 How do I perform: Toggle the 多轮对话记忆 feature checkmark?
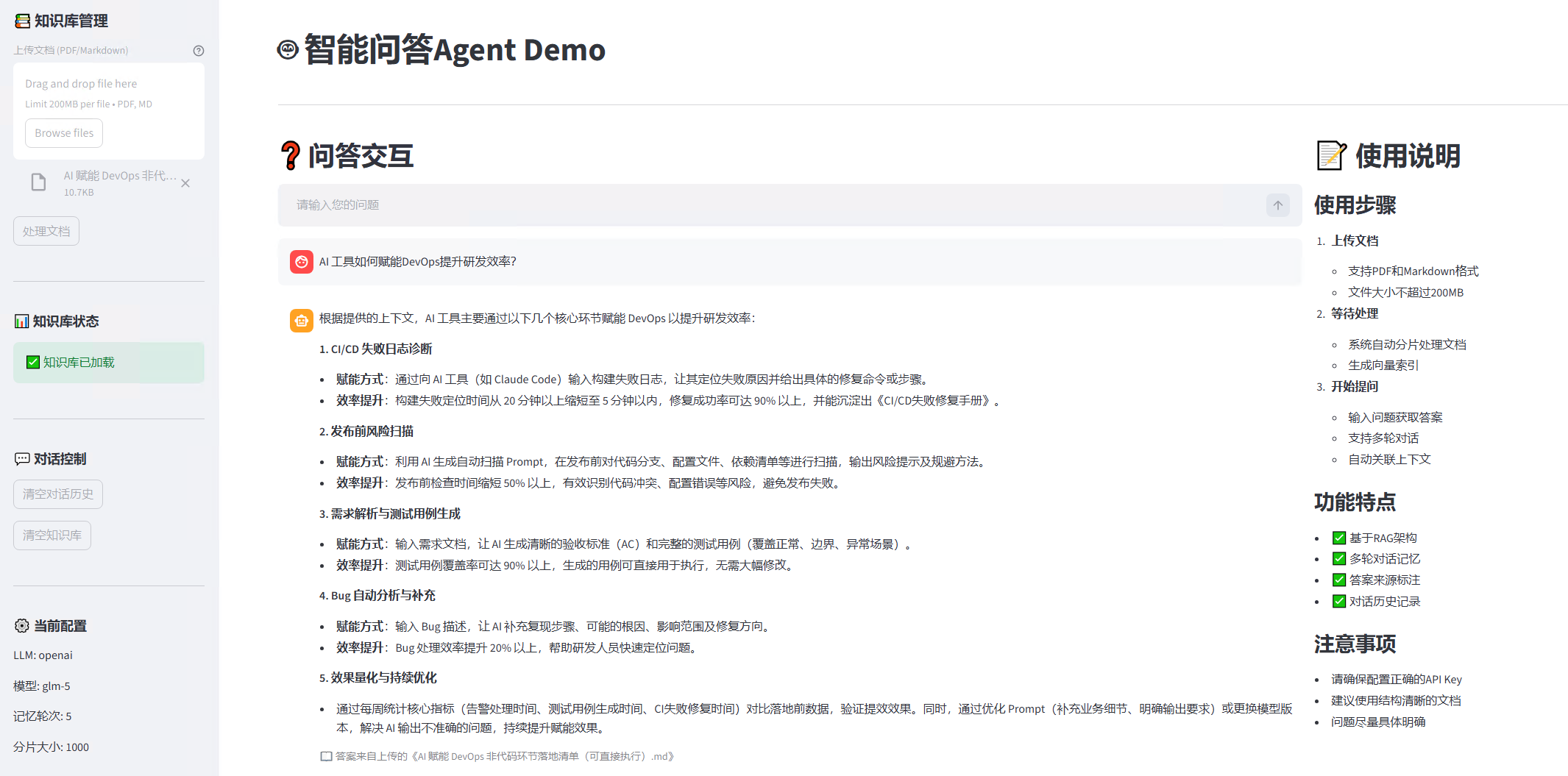click(x=1339, y=558)
